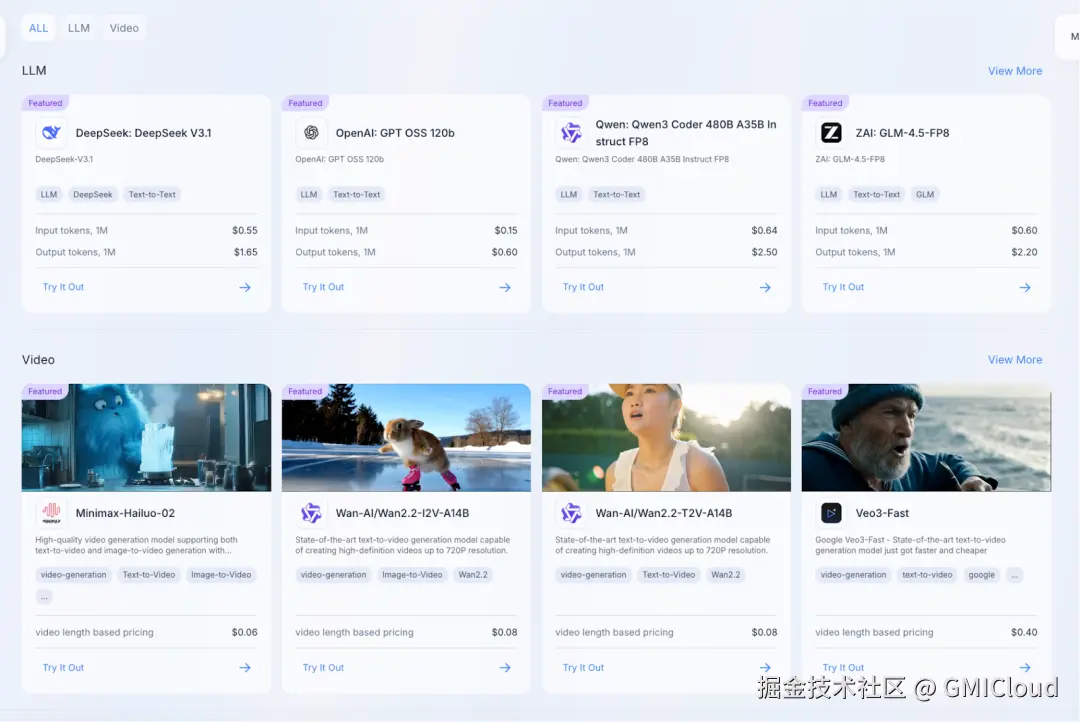The width and height of the screenshot is (1080, 722).
Task: Open the ZAI: GLM-4.5-FP8 title
Action: (x=902, y=133)
